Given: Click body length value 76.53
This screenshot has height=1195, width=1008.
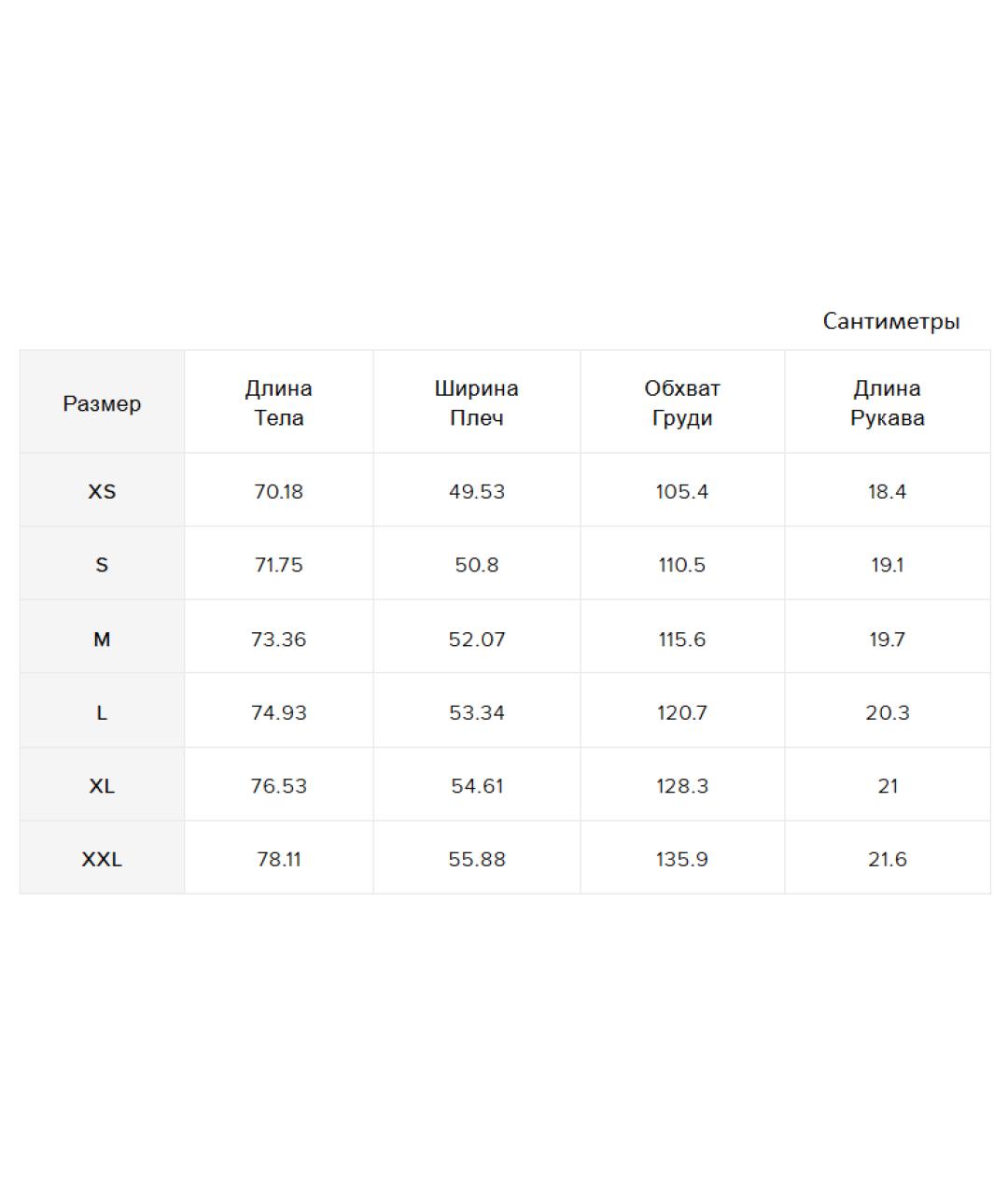Looking at the screenshot, I should [278, 786].
